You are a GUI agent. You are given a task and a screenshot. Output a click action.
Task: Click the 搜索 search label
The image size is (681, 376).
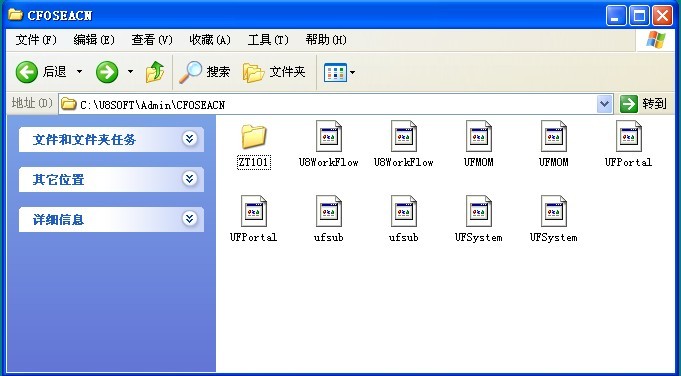click(x=218, y=72)
